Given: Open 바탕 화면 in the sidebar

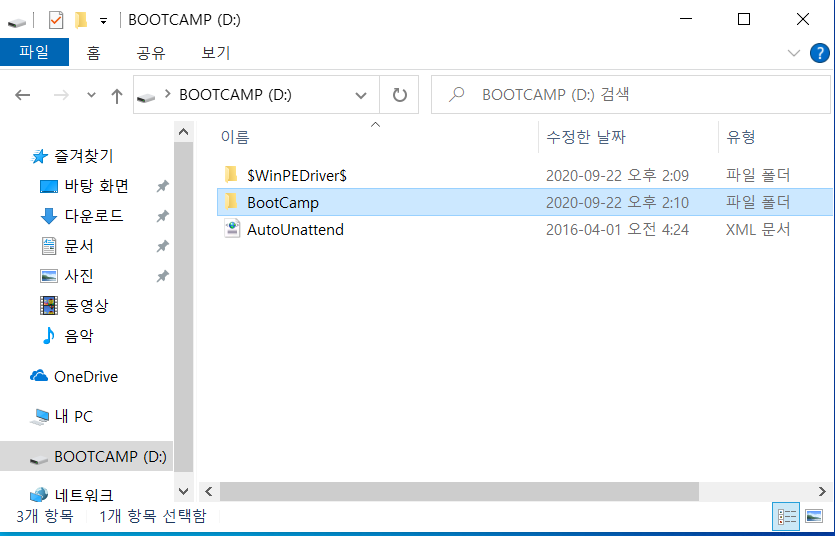Looking at the screenshot, I should coord(96,186).
